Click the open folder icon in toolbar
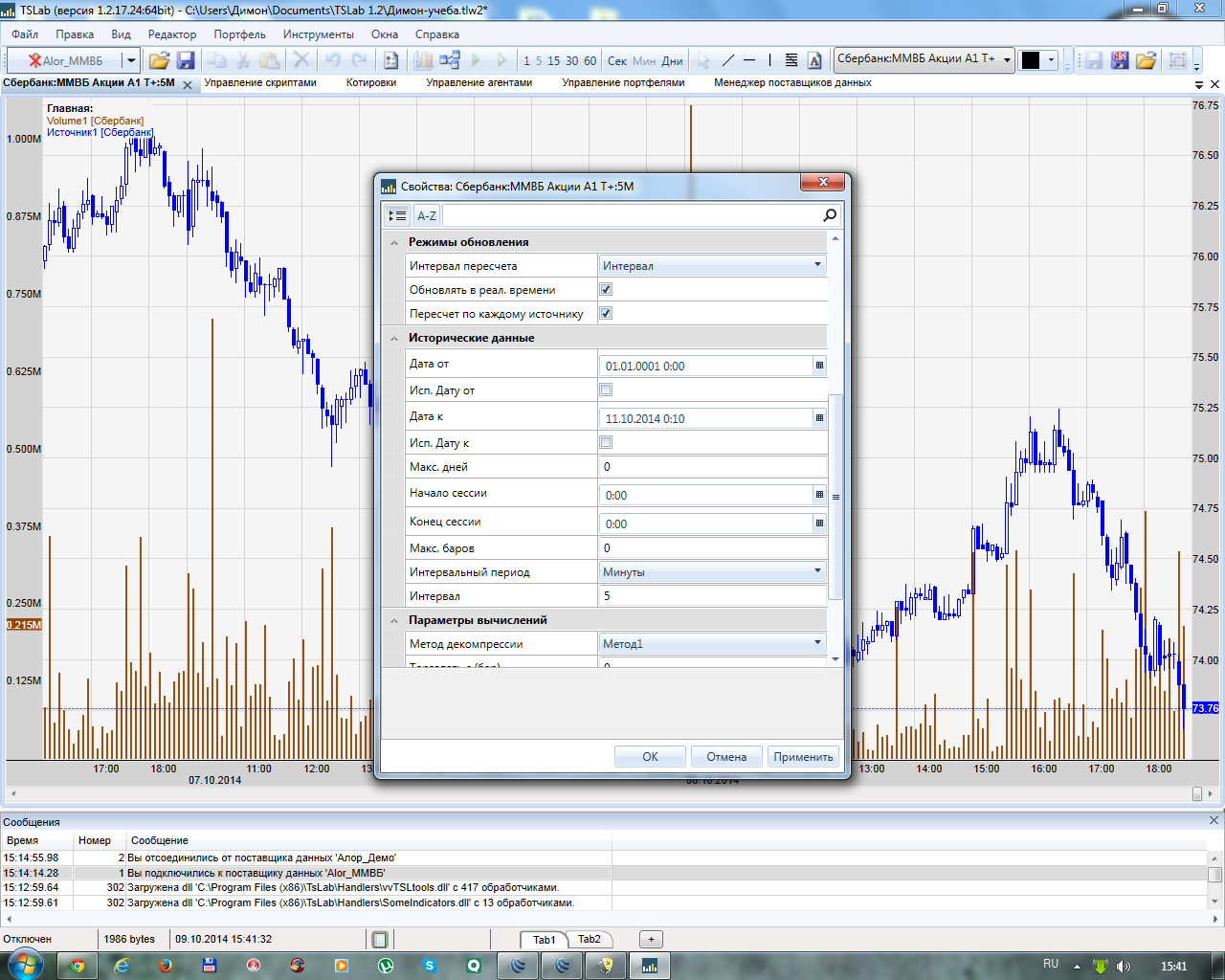Image resolution: width=1225 pixels, height=980 pixels. coord(159,60)
